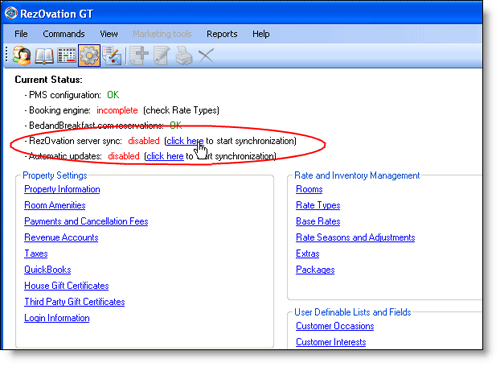Open Rate Seasons and Adjustments link
500x367 pixels.
pos(355,237)
